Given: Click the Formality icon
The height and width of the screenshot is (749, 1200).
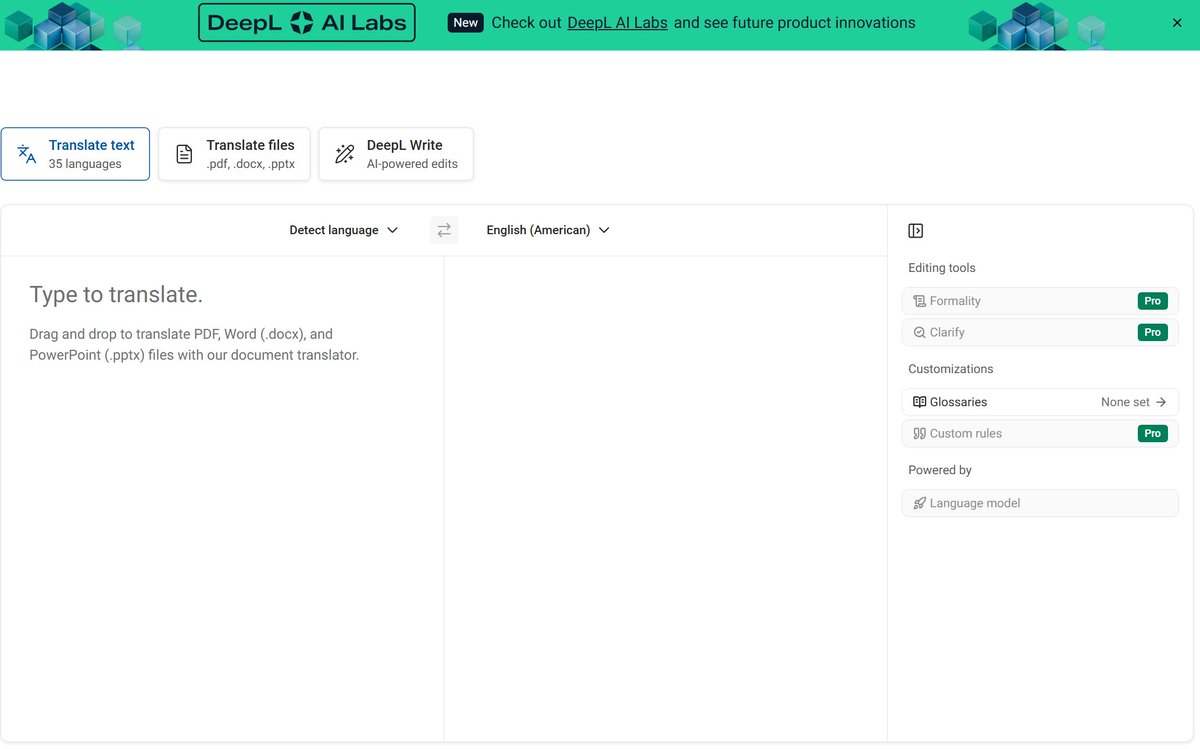Looking at the screenshot, I should pyautogui.click(x=919, y=301).
